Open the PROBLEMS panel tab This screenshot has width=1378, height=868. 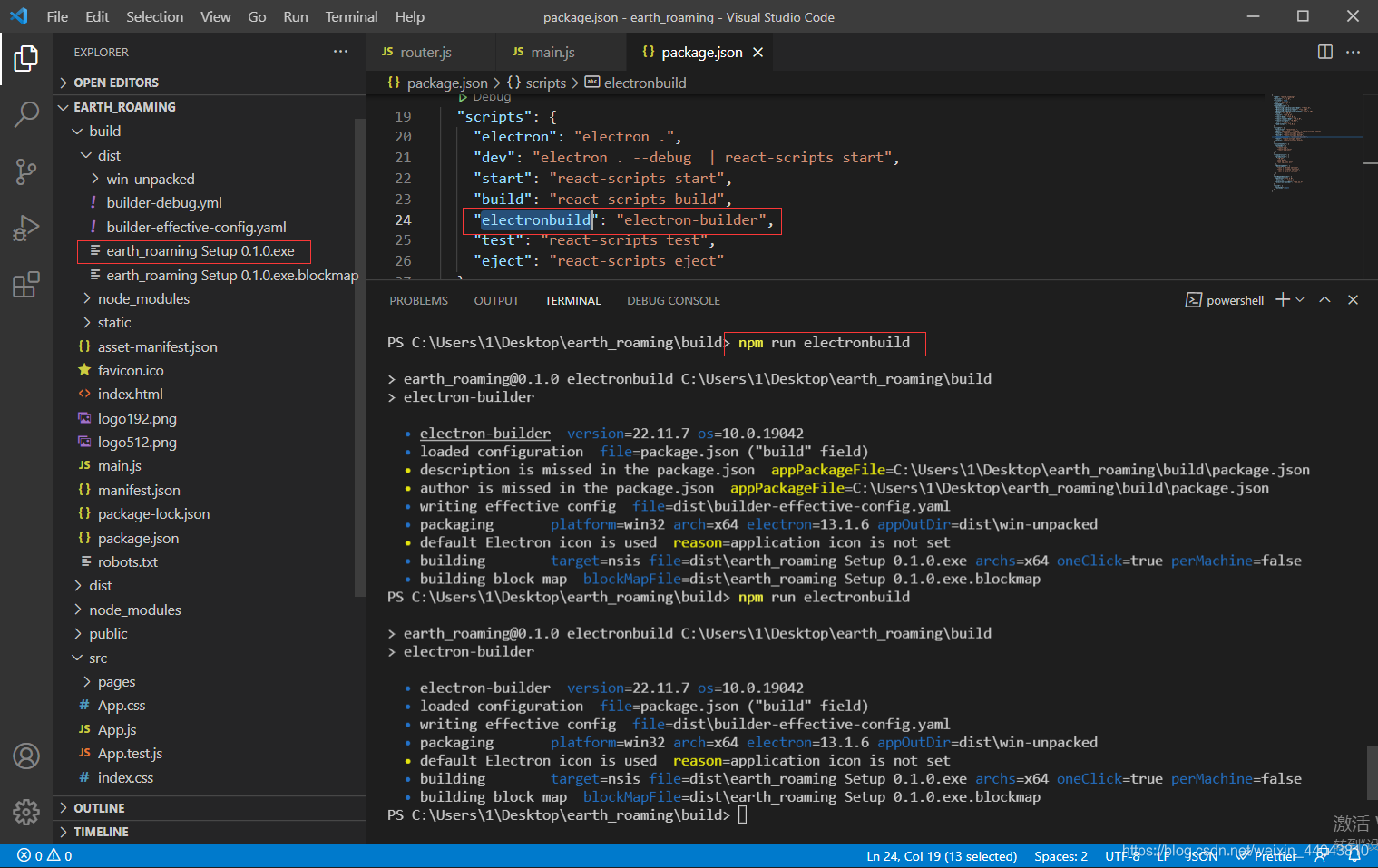click(418, 300)
